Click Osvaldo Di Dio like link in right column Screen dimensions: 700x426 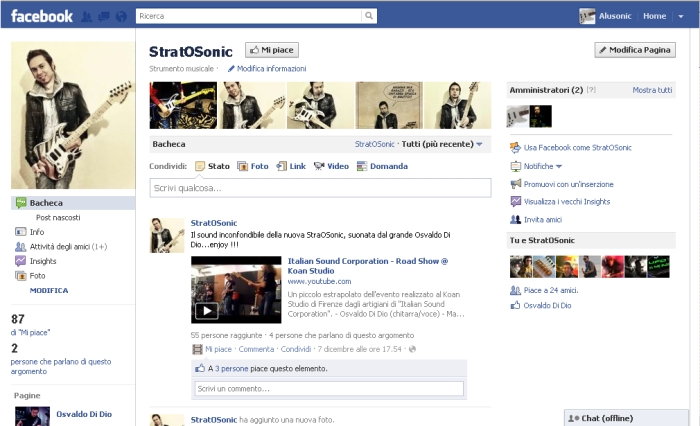point(547,305)
